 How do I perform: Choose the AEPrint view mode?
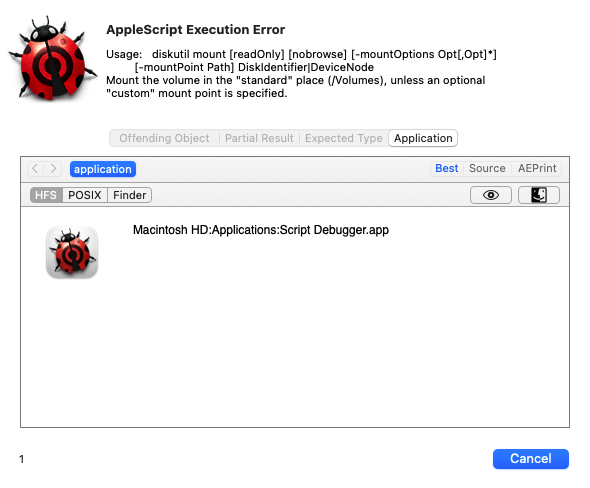[x=537, y=168]
